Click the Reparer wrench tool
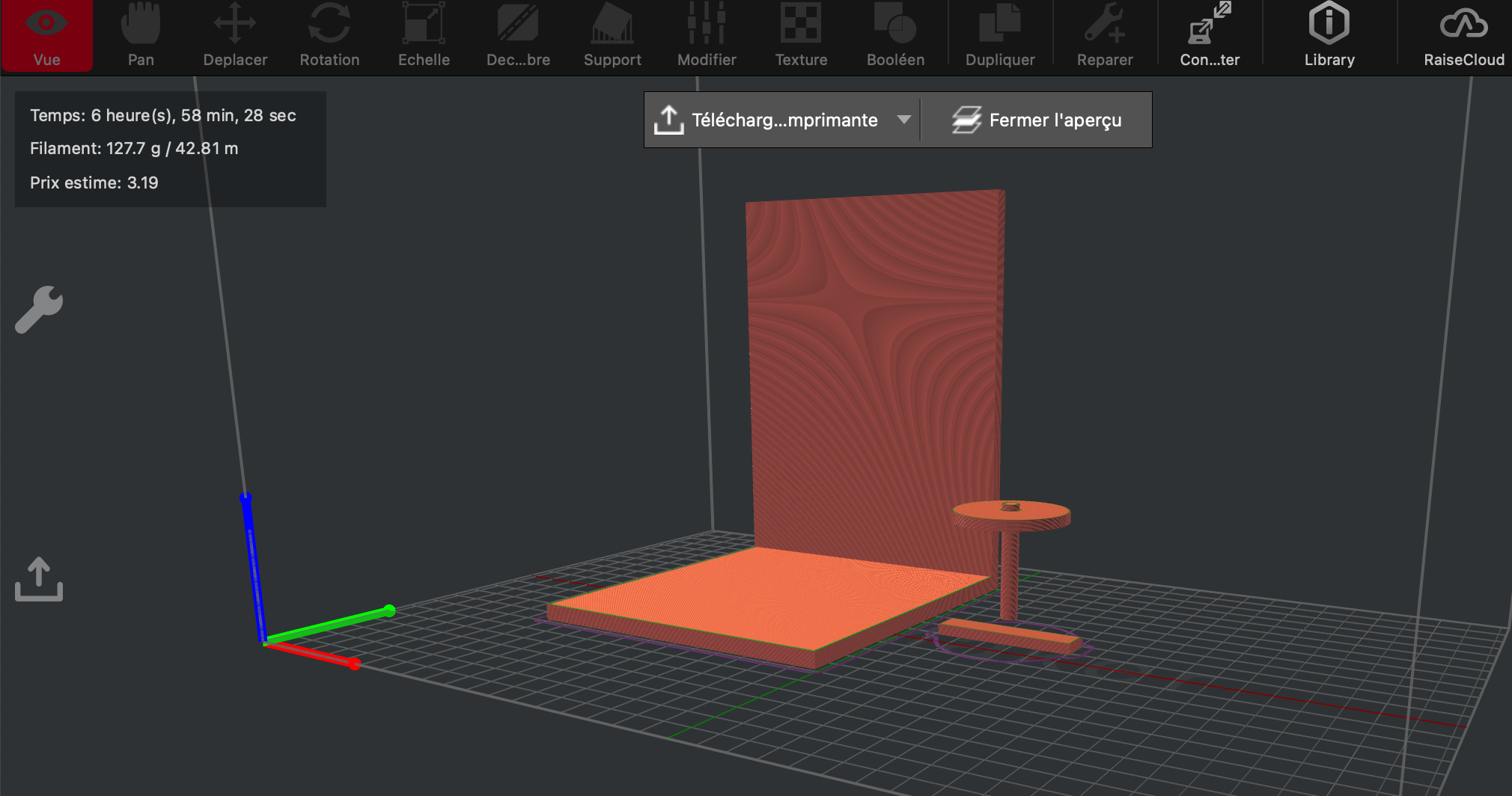The height and width of the screenshot is (796, 1512). click(1105, 35)
